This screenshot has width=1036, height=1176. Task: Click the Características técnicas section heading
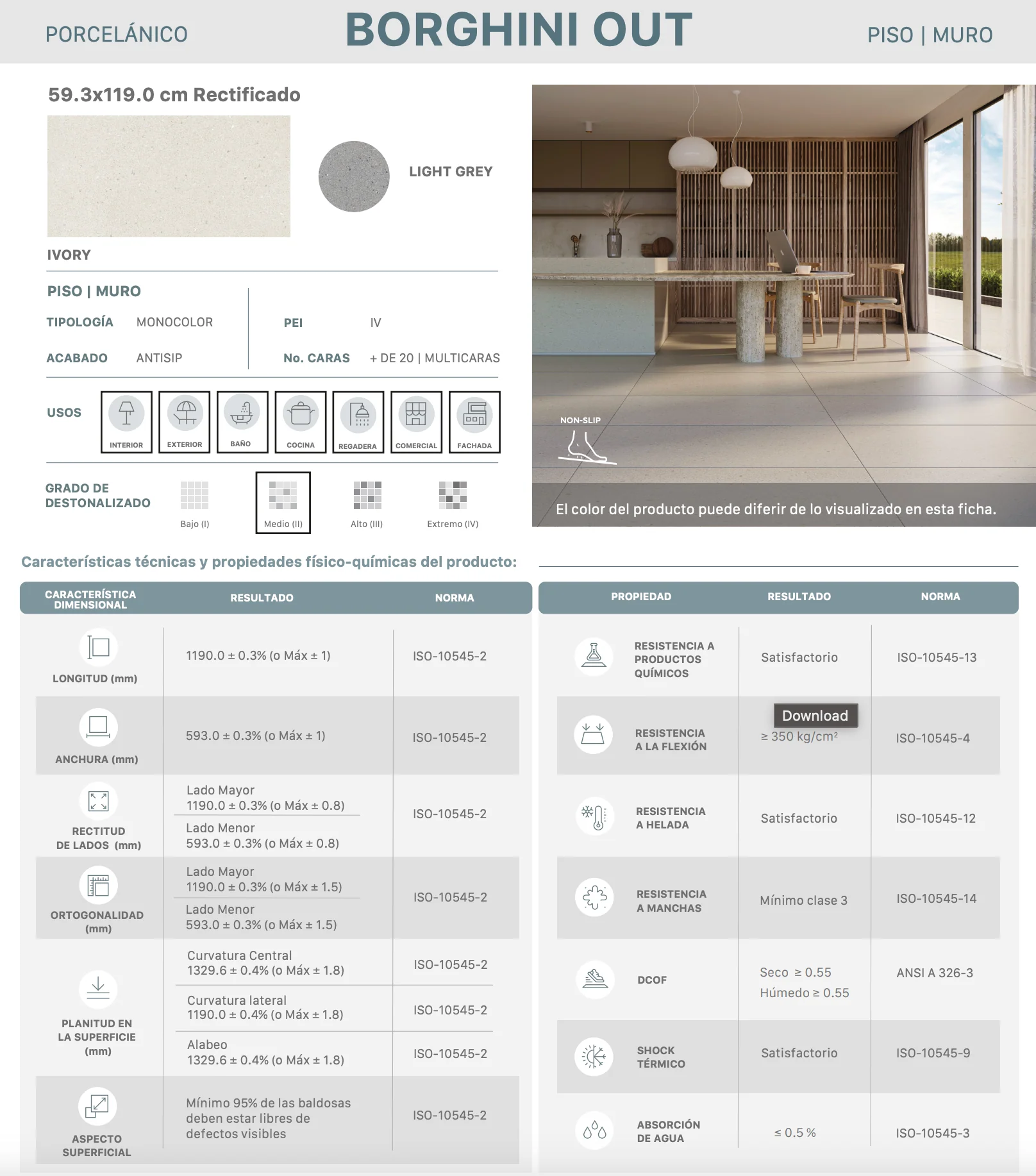click(269, 562)
